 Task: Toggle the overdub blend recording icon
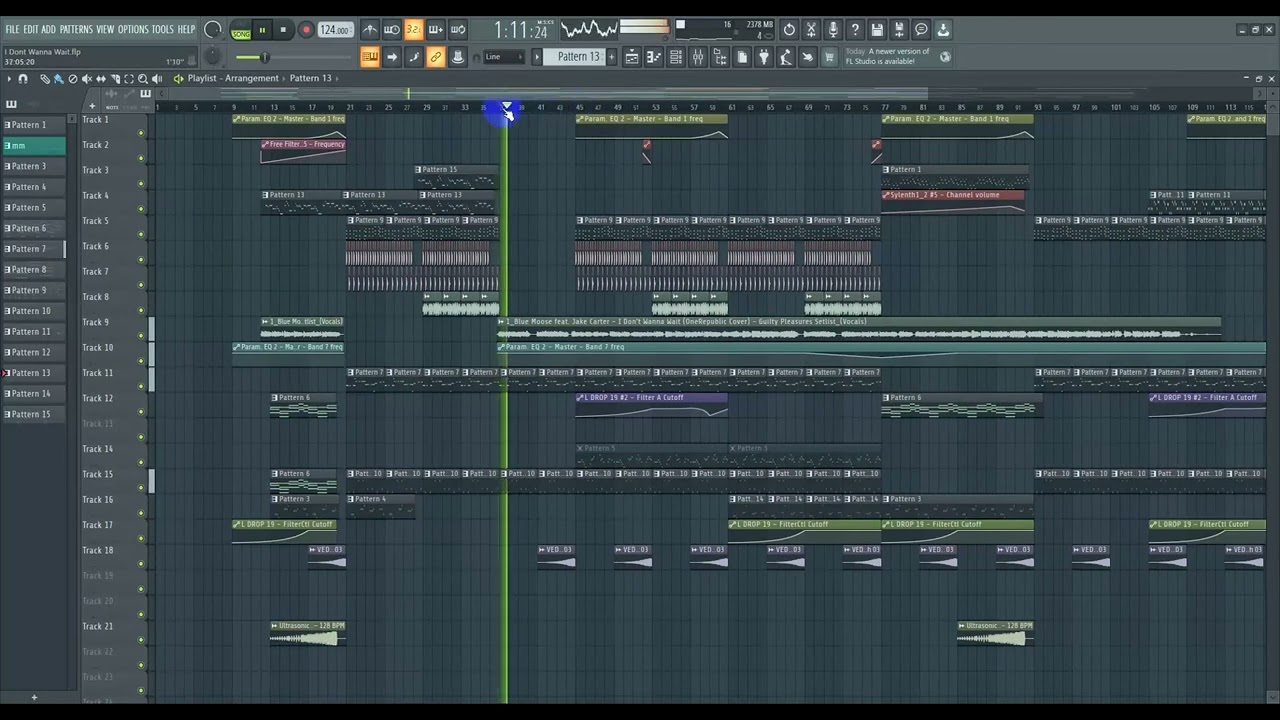[x=435, y=30]
